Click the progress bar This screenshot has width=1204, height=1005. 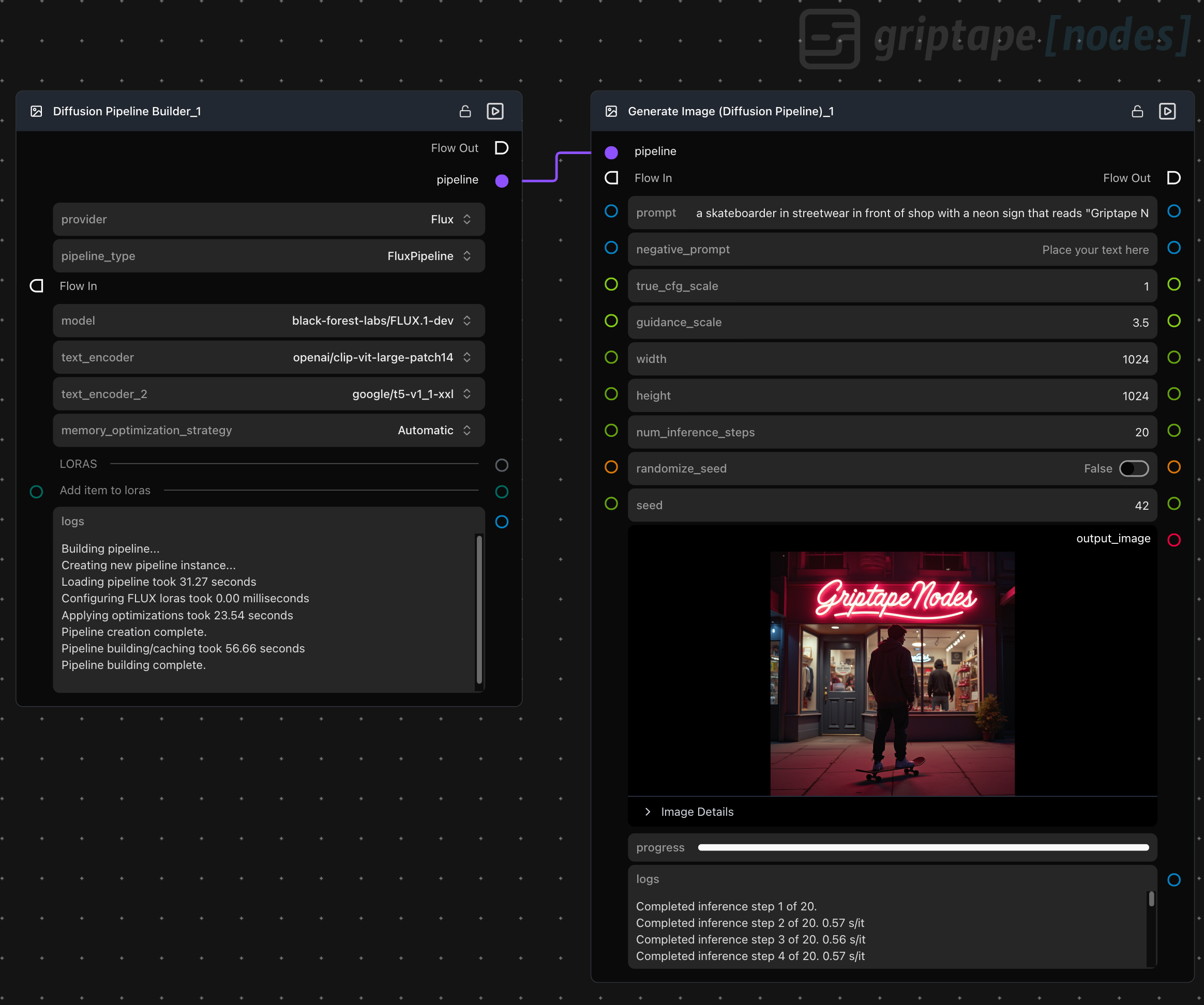click(923, 847)
